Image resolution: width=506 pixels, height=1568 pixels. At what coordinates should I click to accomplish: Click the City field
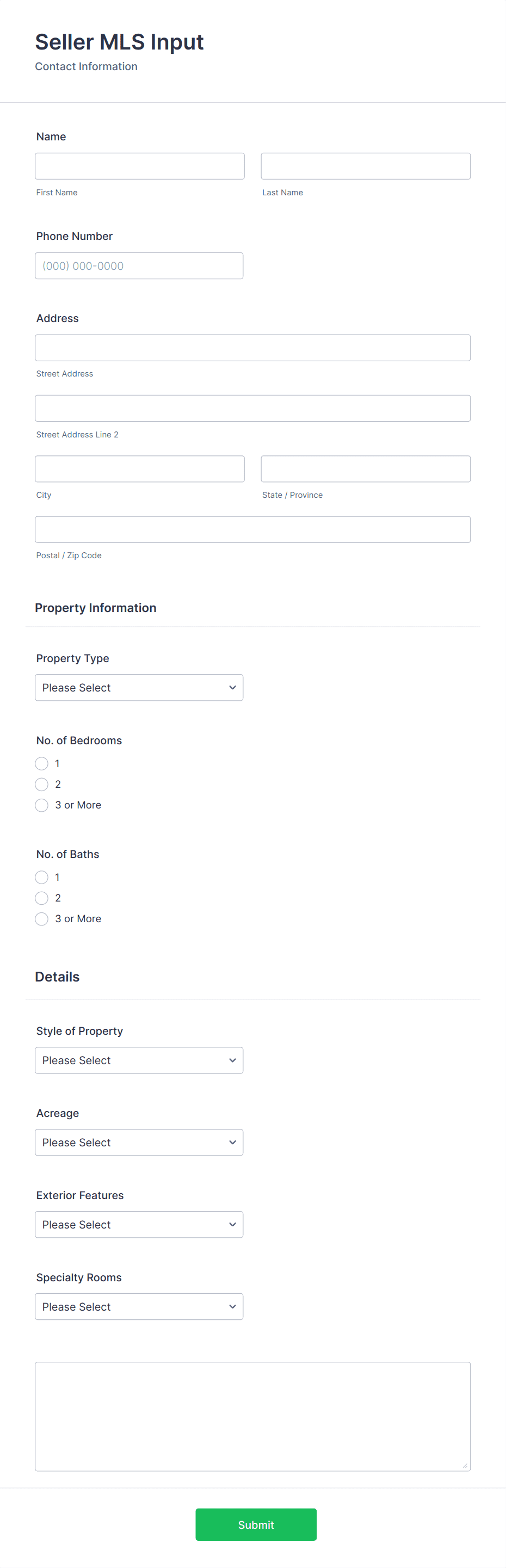coord(139,468)
